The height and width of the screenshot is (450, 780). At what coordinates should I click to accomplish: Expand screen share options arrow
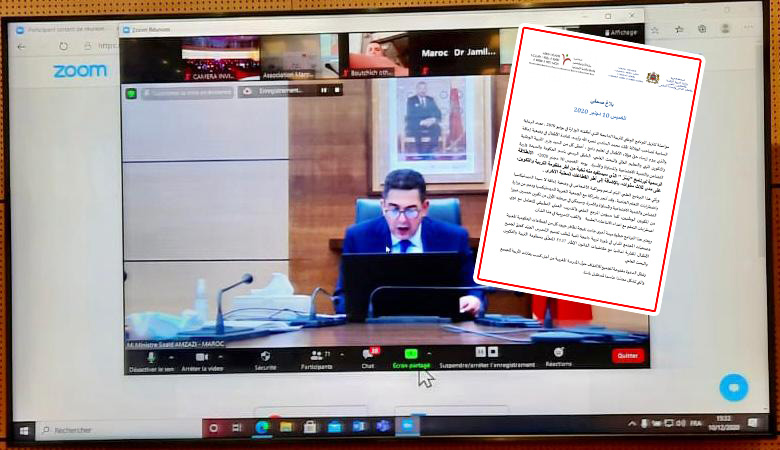click(430, 354)
